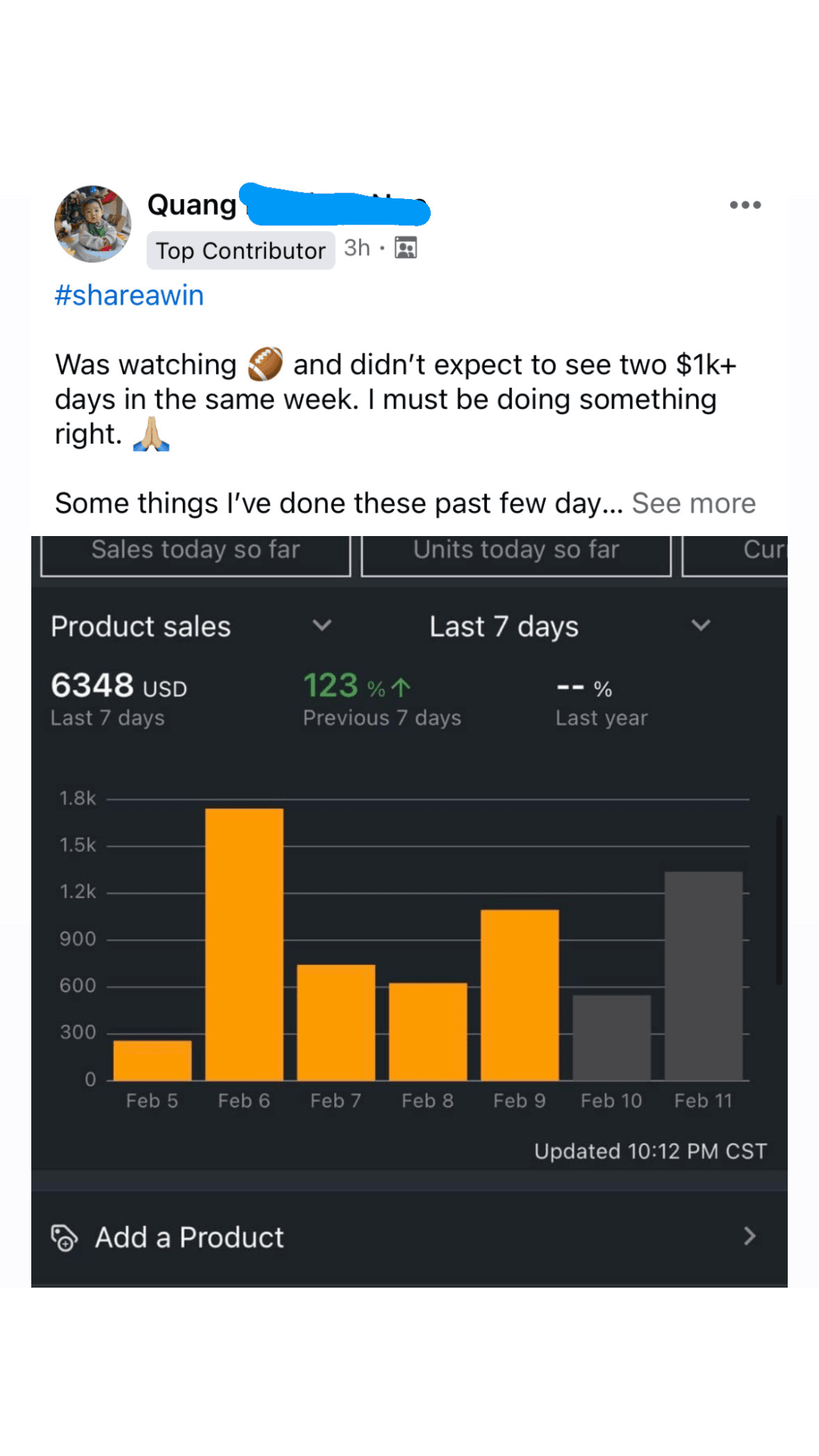The image size is (819, 1456).
Task: Open the three-dot post options menu
Action: click(x=745, y=205)
